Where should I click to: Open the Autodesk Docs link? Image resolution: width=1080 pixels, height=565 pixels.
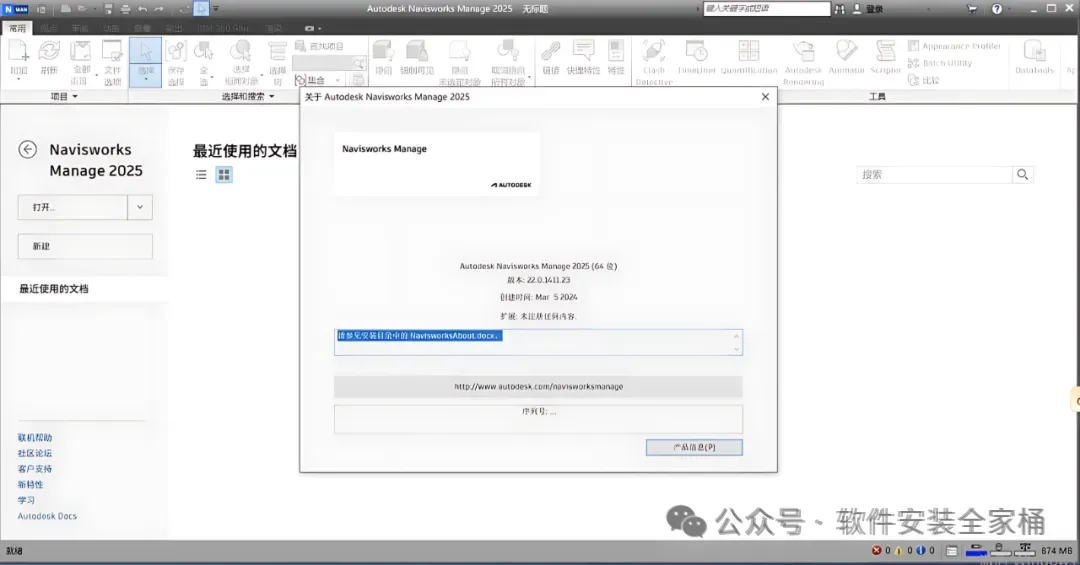(x=48, y=516)
